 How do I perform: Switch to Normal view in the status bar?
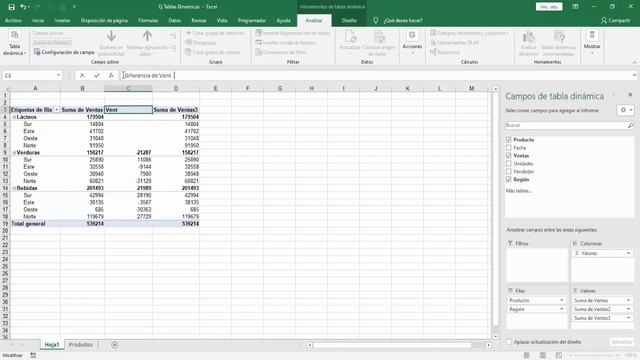(527, 356)
